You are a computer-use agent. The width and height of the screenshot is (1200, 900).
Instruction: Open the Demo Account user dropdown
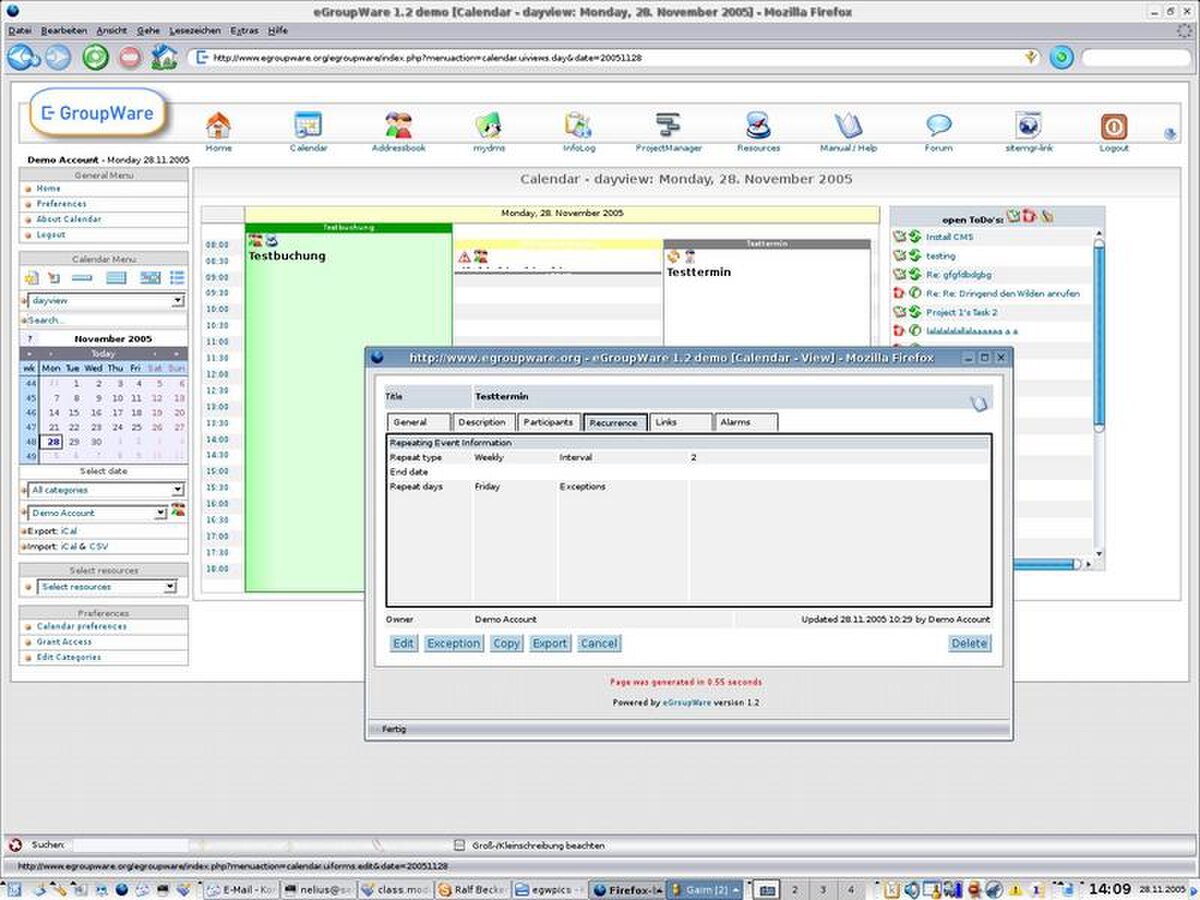[98, 513]
